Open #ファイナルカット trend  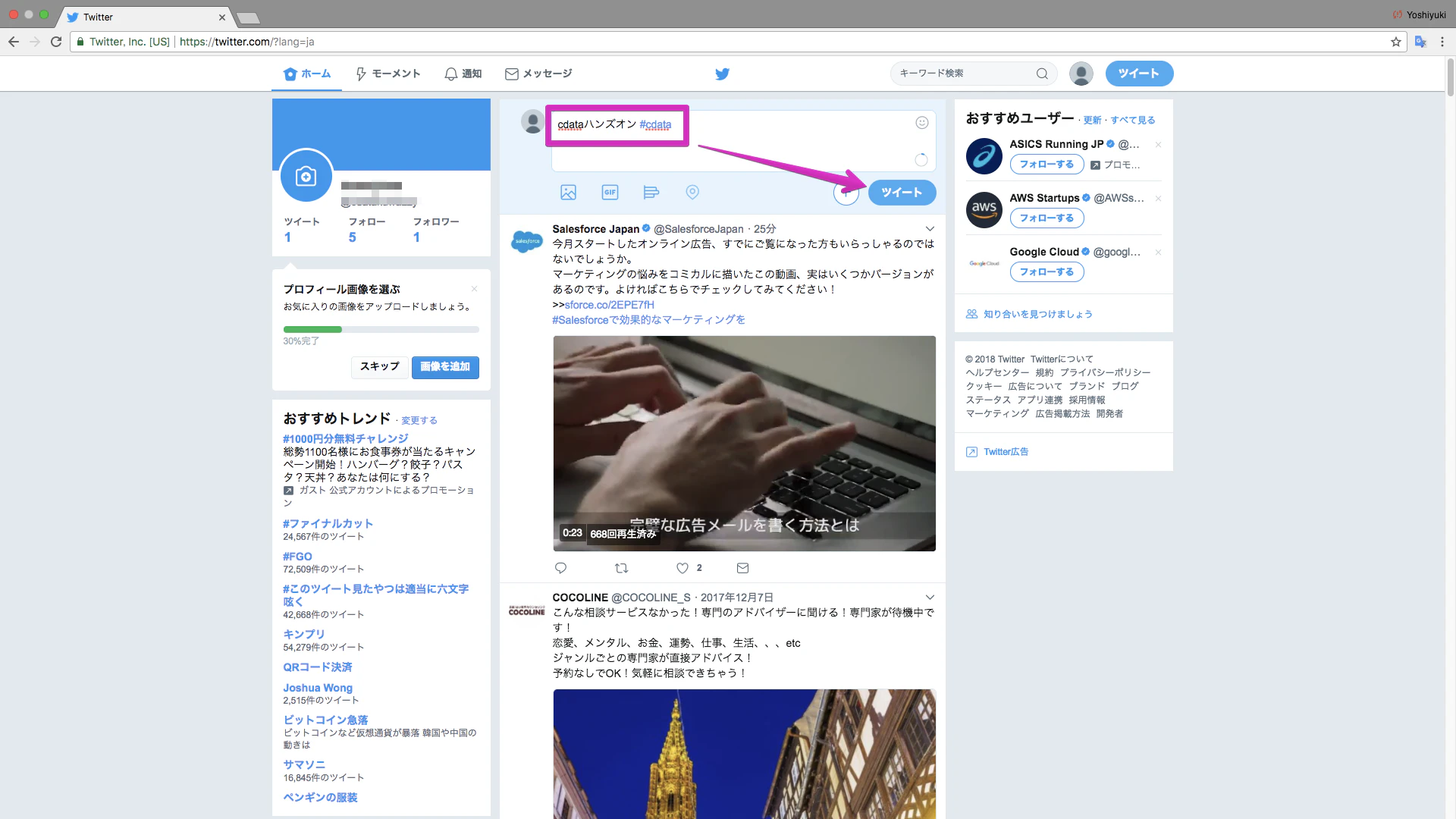pyautogui.click(x=328, y=523)
